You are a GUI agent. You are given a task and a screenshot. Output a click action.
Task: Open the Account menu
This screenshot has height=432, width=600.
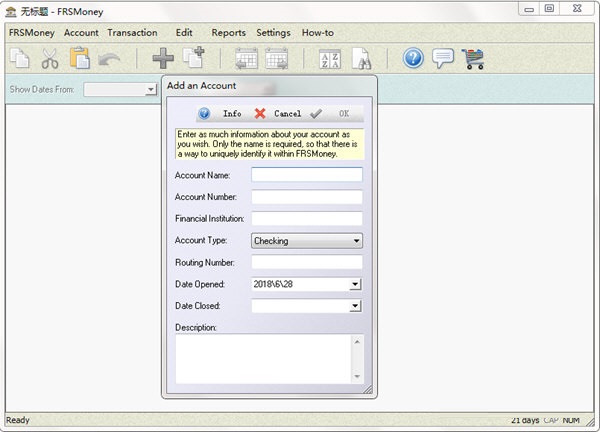click(81, 33)
